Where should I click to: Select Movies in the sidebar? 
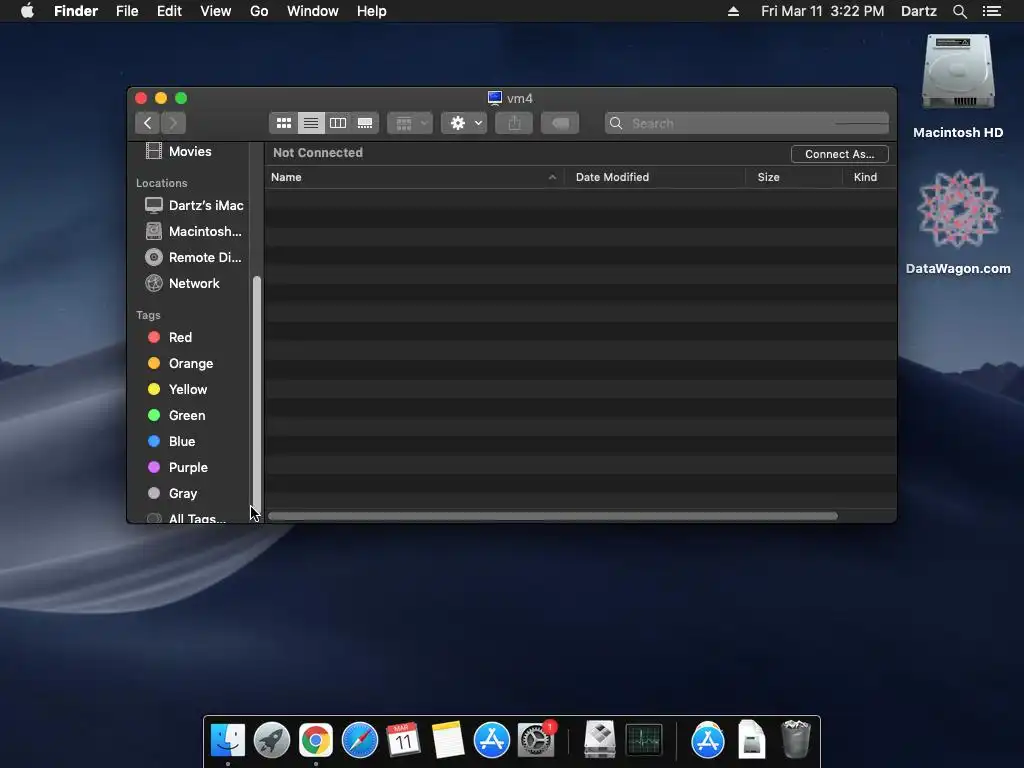[189, 152]
